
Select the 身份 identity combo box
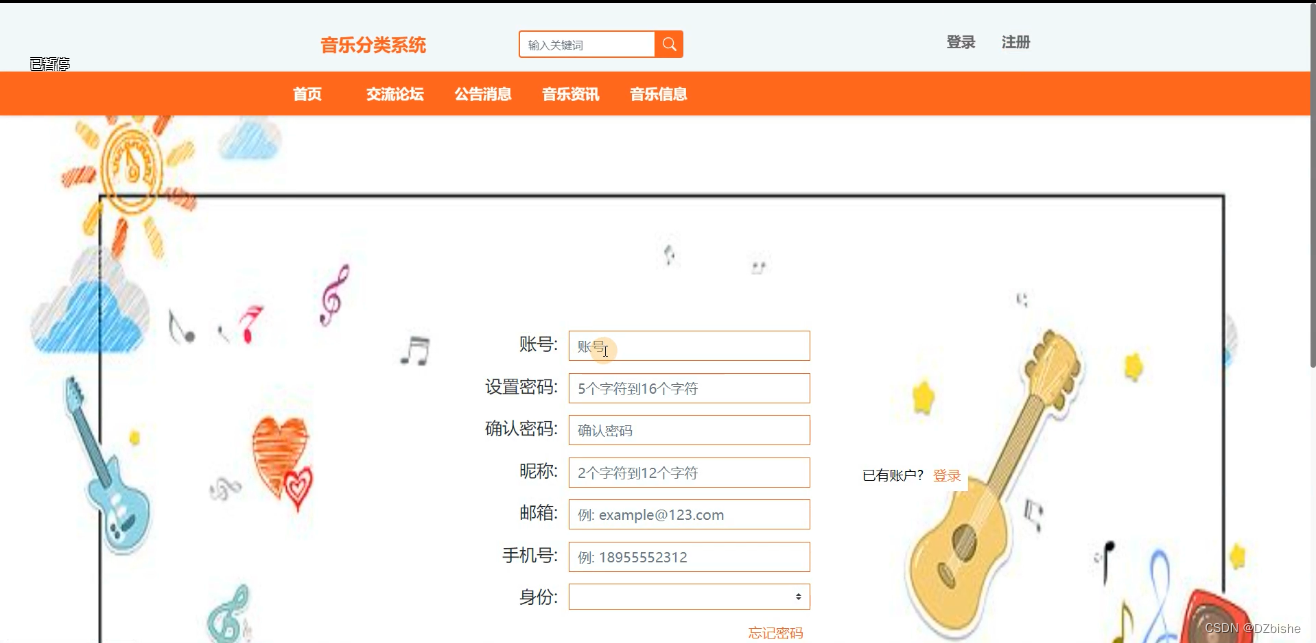(689, 597)
